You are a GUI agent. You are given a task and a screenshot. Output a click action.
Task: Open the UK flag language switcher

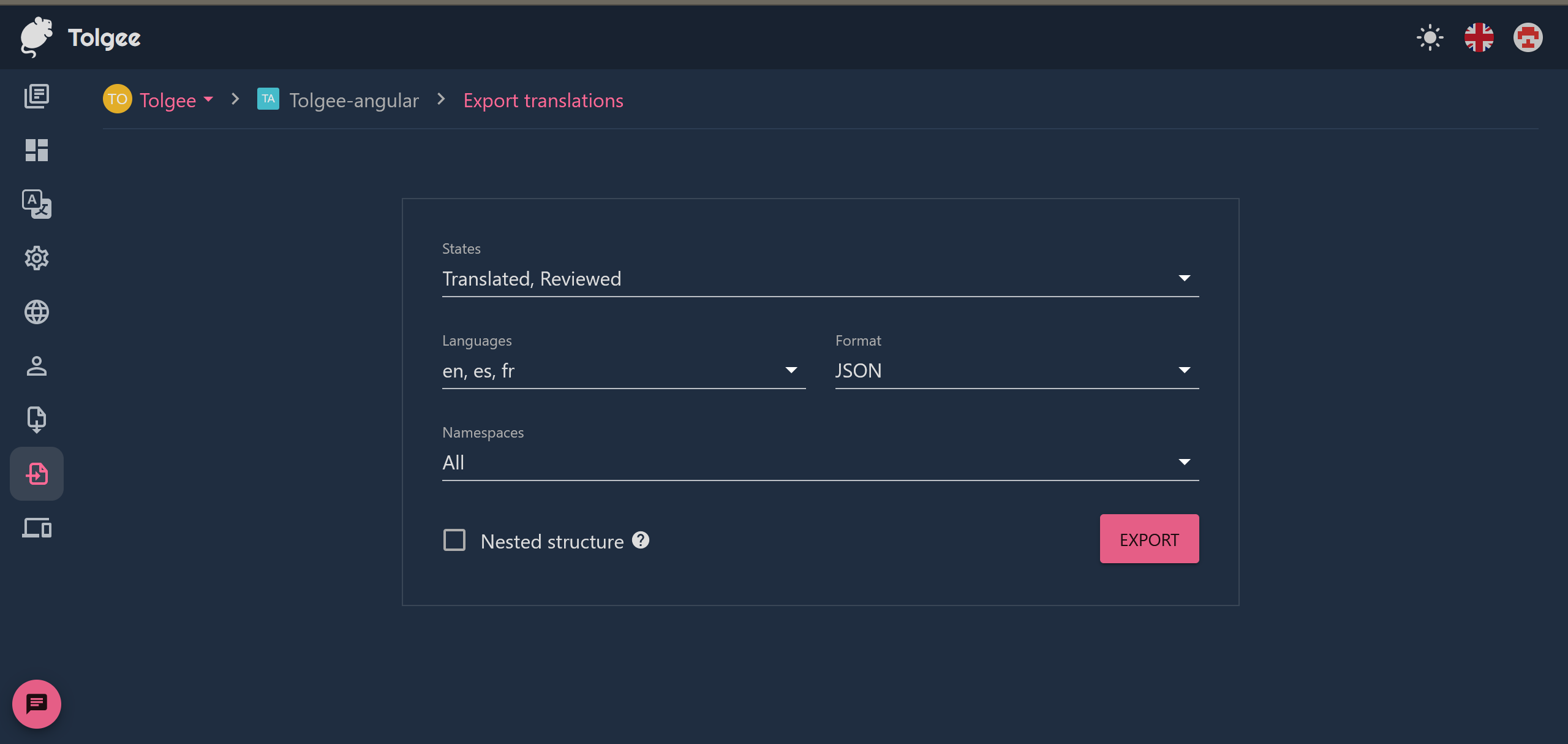(x=1479, y=37)
